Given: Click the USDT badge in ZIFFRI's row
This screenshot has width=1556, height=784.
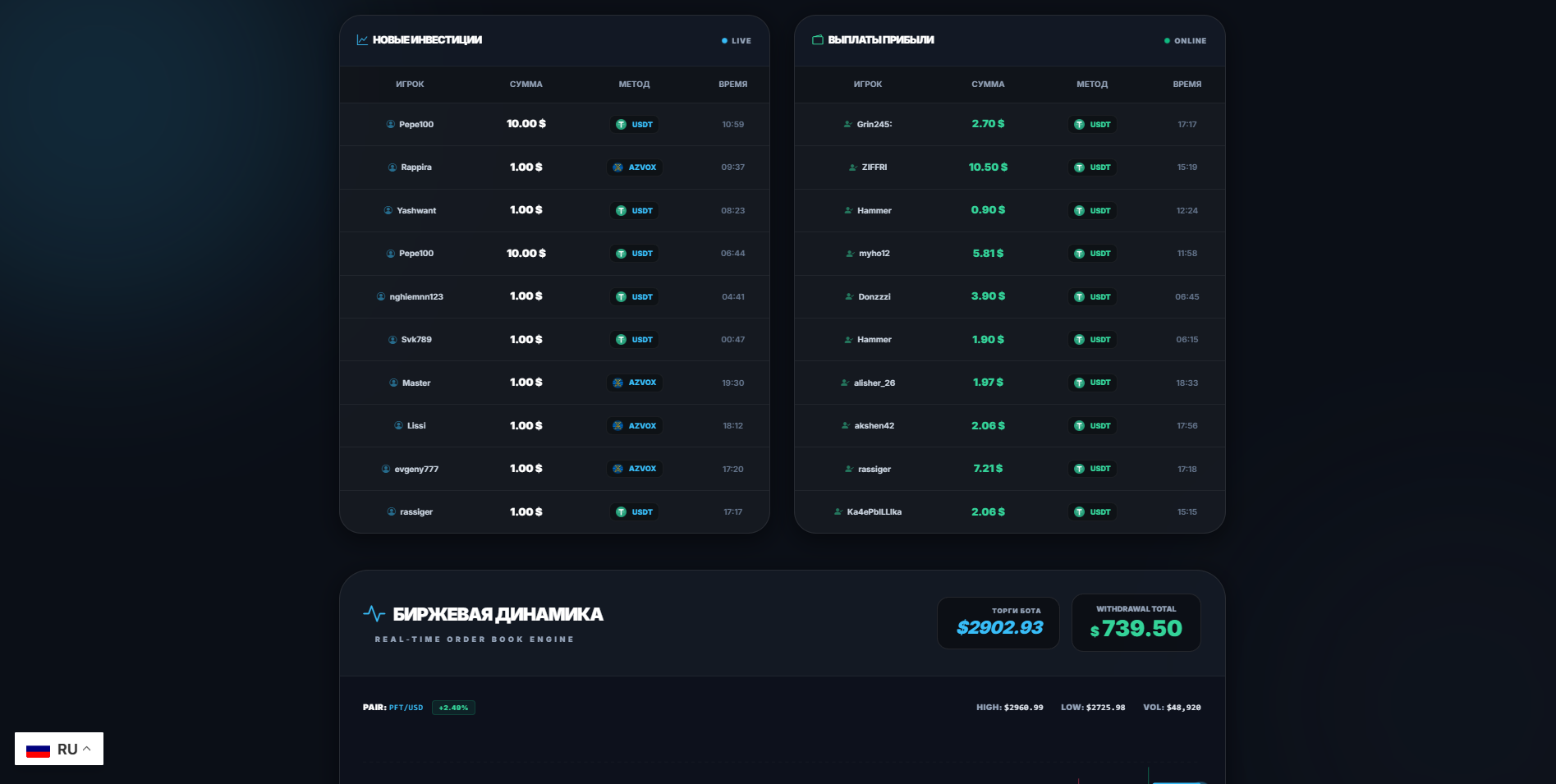Looking at the screenshot, I should (x=1093, y=167).
